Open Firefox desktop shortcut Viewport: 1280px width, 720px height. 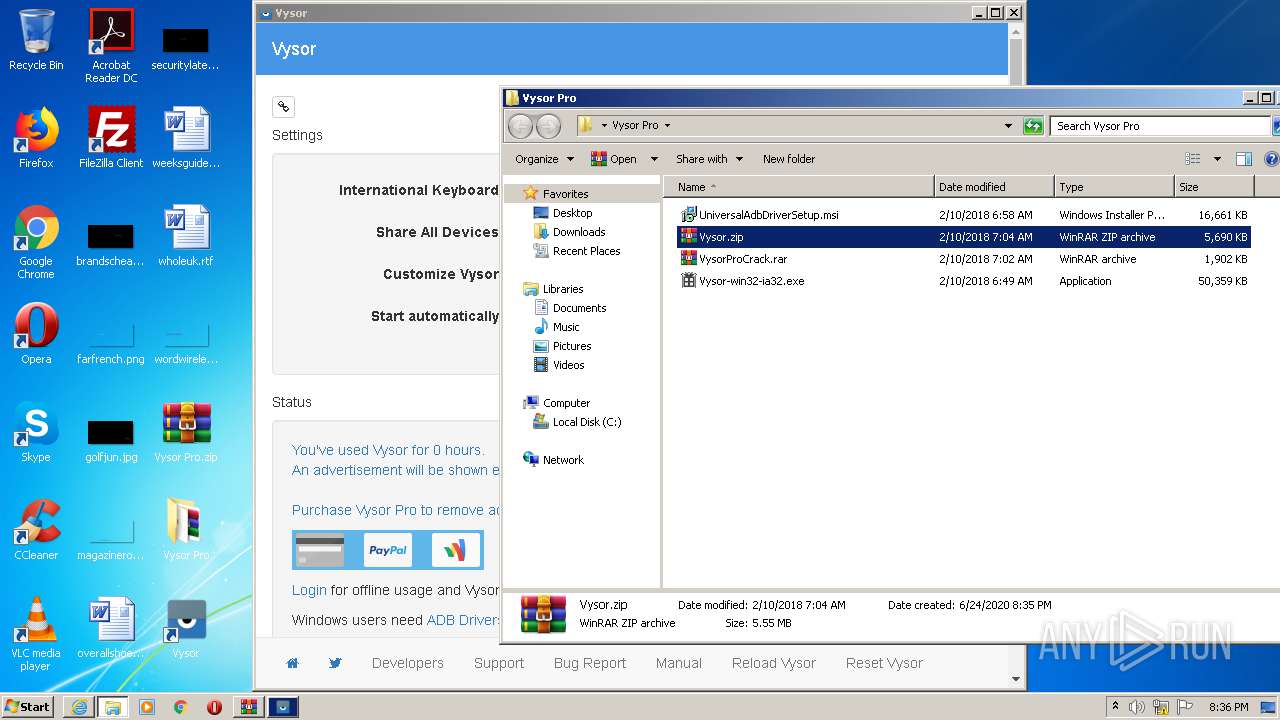tap(36, 138)
